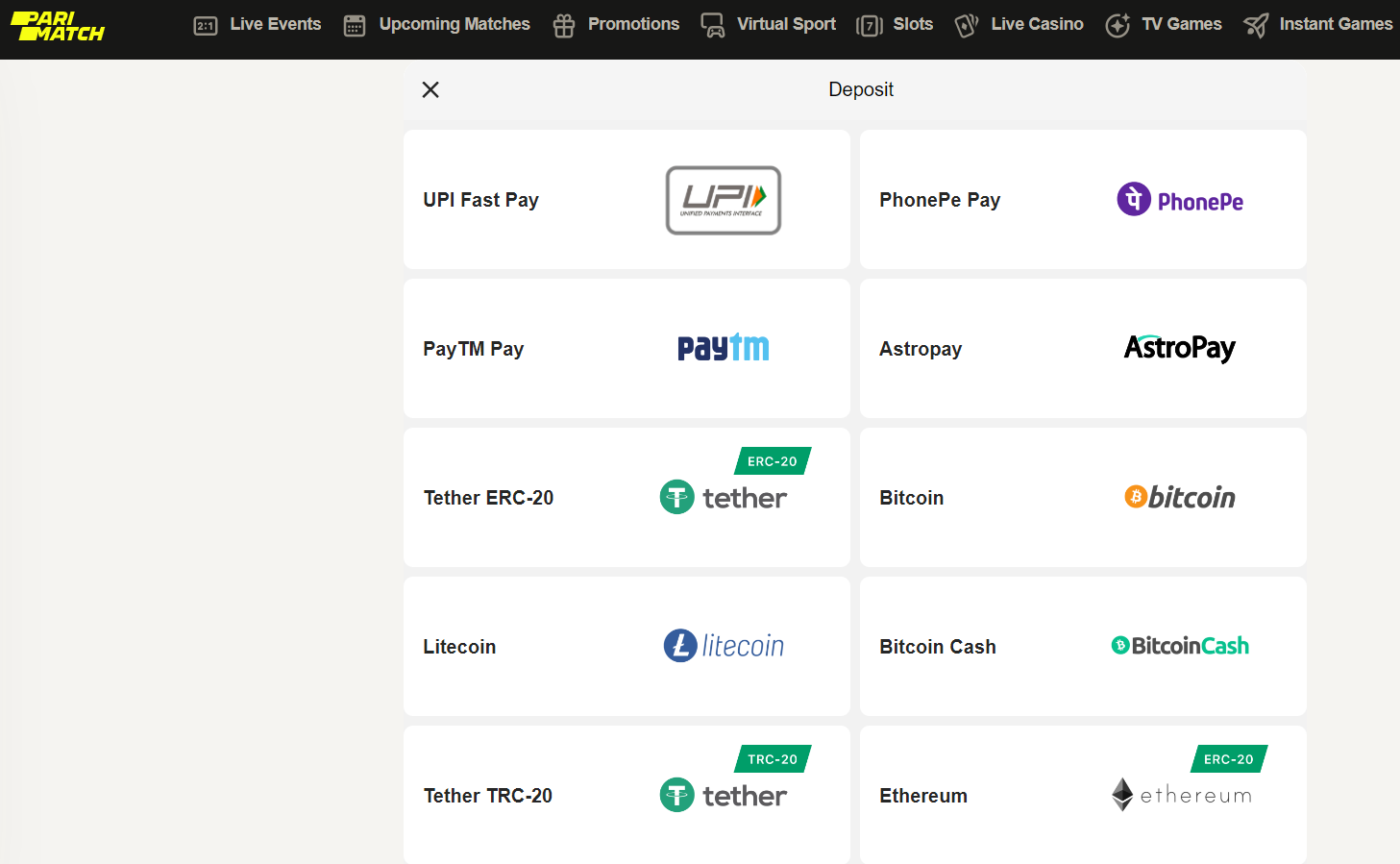Click the UPI logo icon

(x=723, y=200)
